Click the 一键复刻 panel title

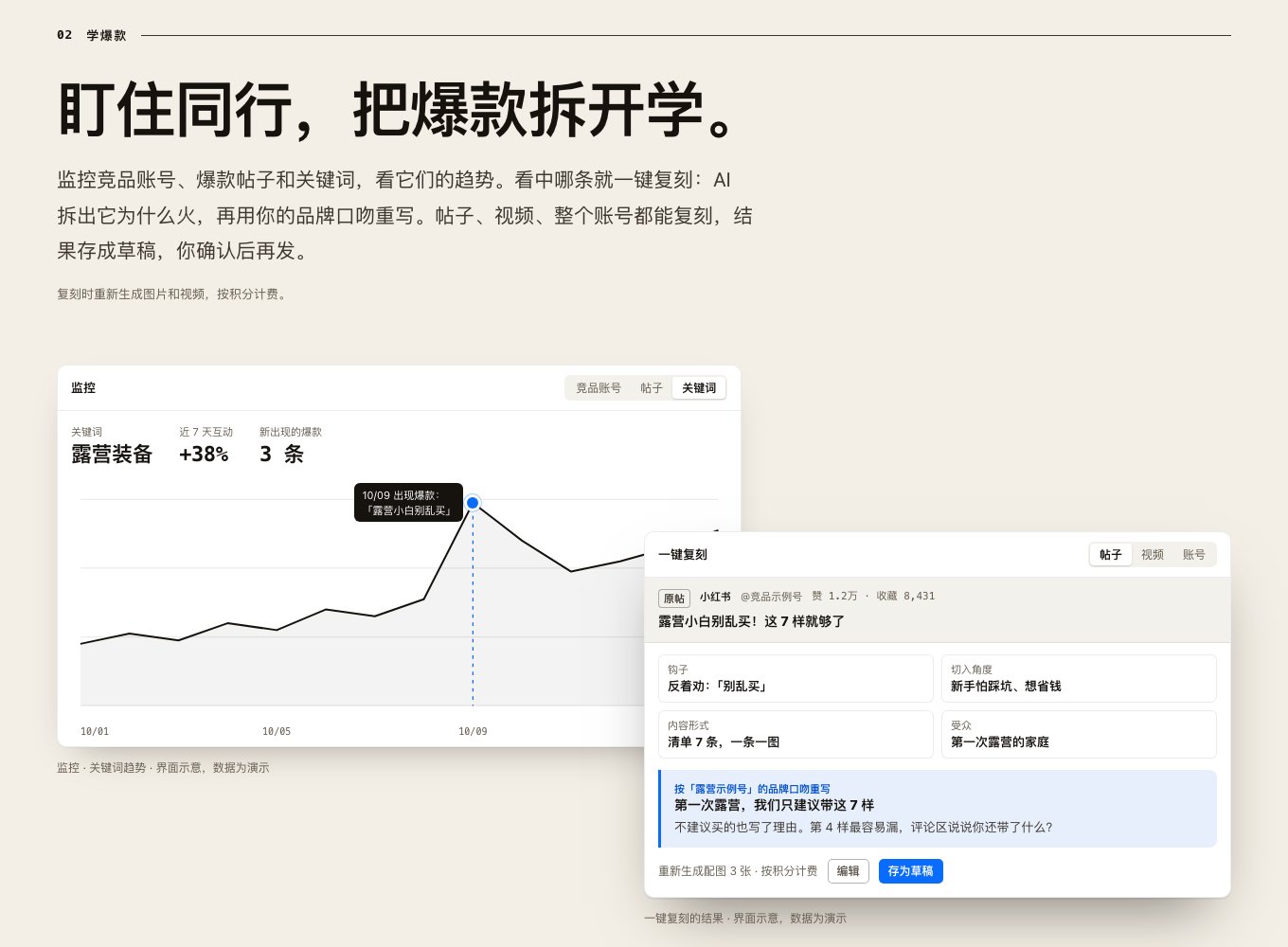point(683,555)
